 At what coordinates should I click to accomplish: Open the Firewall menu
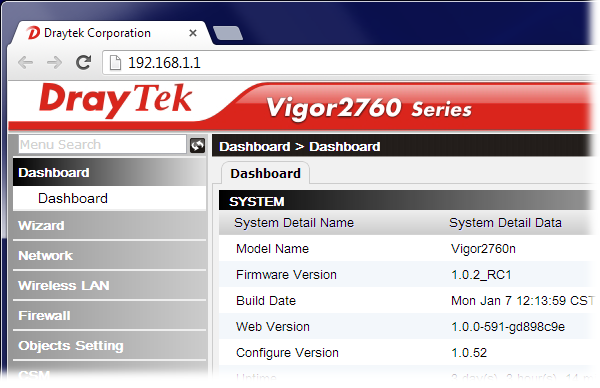[109, 315]
